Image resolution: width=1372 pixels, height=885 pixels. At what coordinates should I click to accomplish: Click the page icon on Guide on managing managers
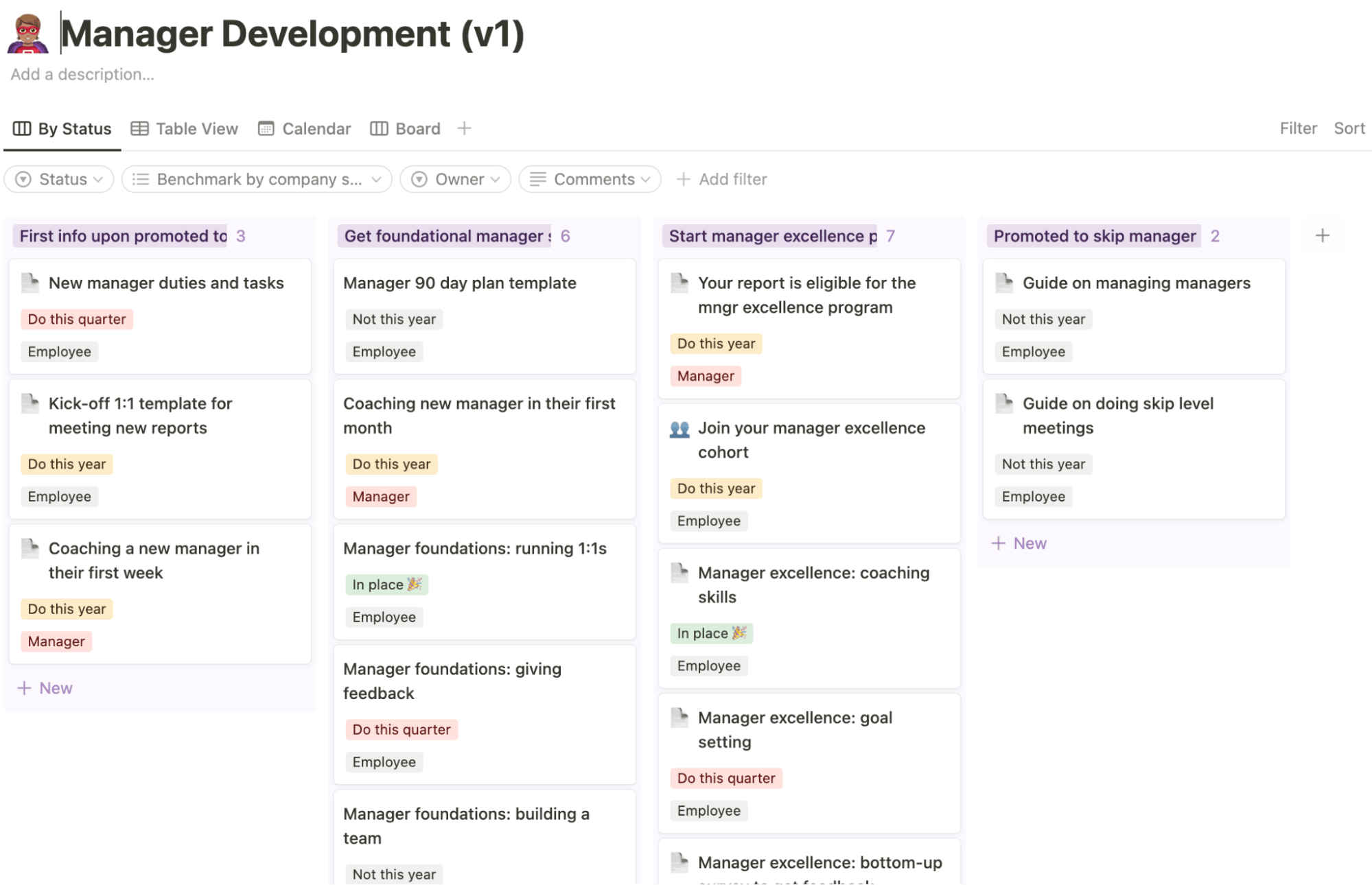click(x=1005, y=283)
